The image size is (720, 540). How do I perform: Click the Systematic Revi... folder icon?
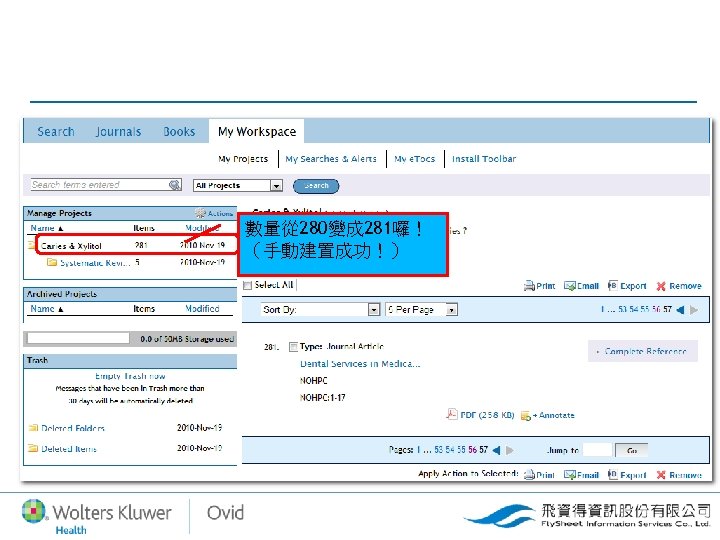point(52,262)
